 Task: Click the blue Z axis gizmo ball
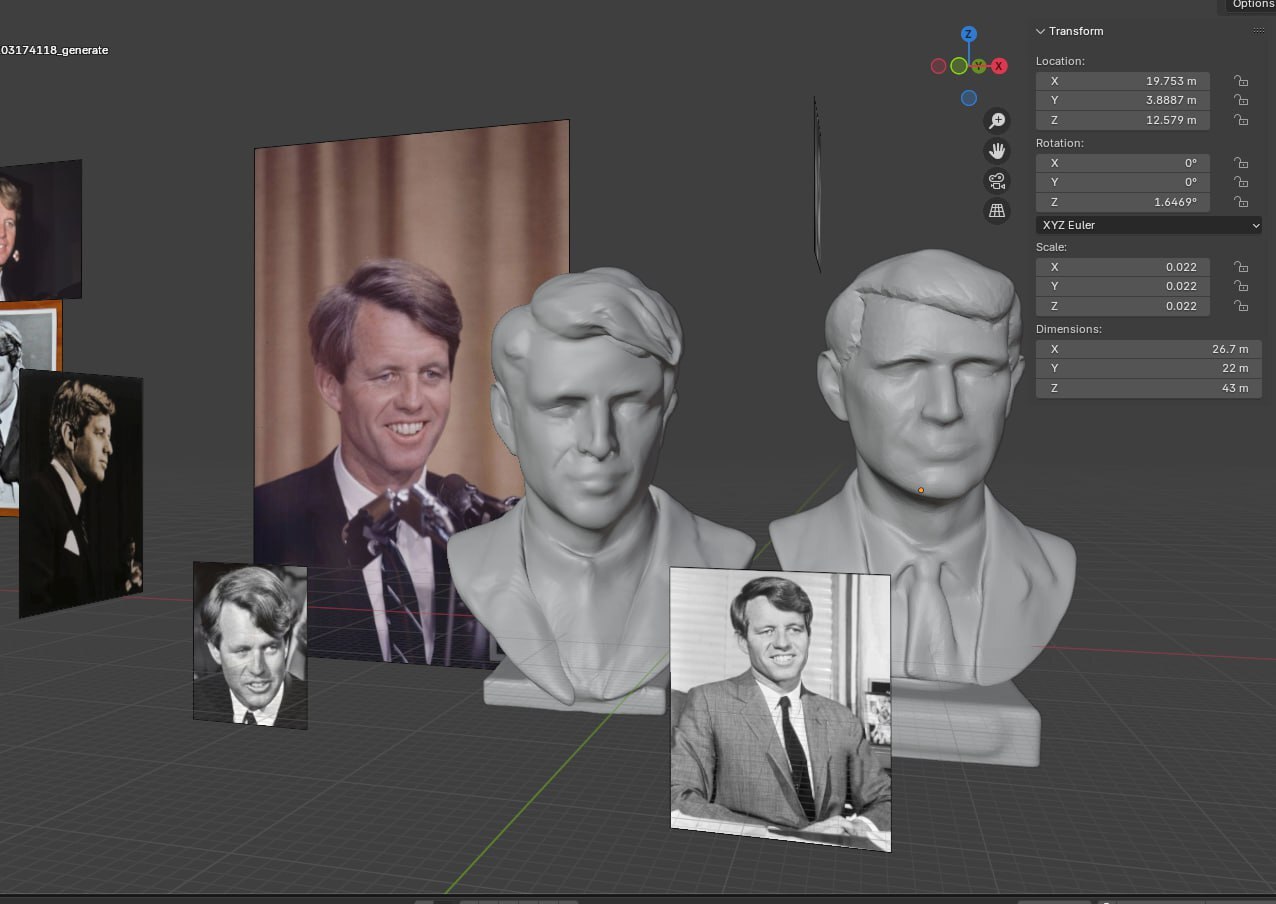968,34
